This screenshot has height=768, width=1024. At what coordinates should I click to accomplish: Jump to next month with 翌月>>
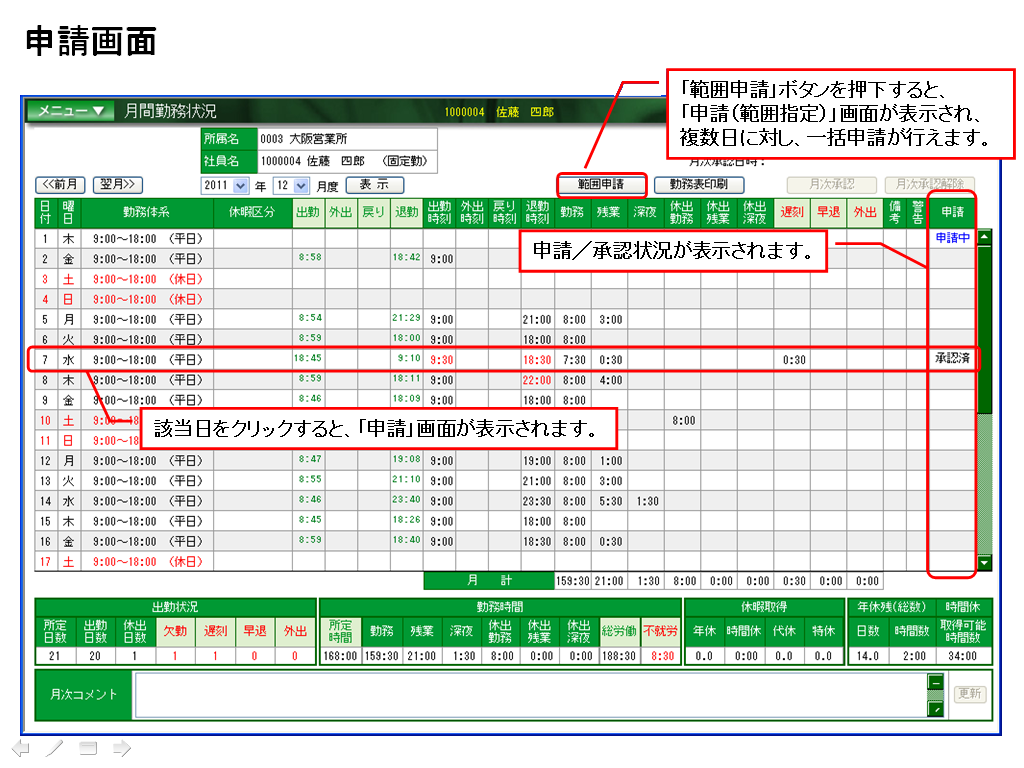[118, 185]
